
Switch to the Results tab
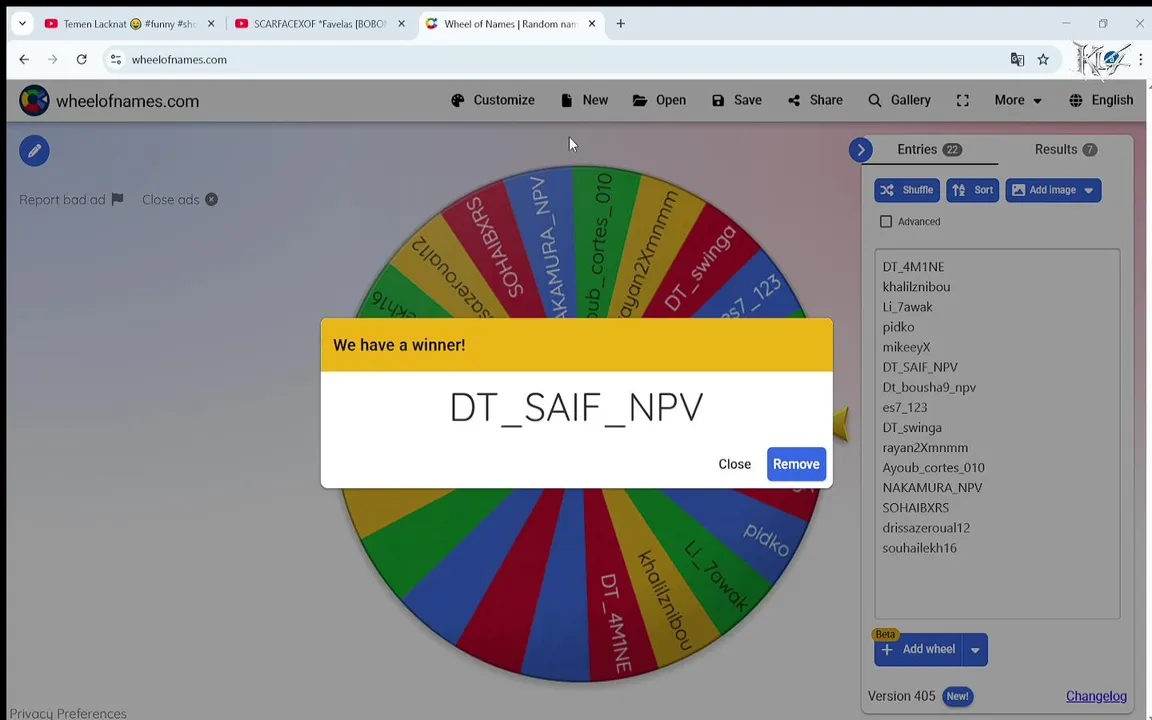[x=1065, y=149]
